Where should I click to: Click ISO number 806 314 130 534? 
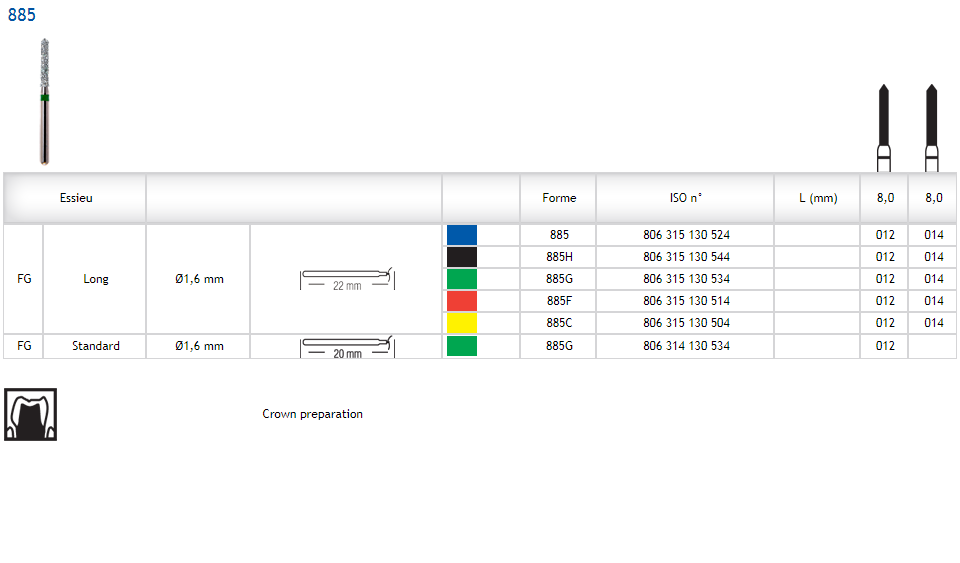(685, 346)
